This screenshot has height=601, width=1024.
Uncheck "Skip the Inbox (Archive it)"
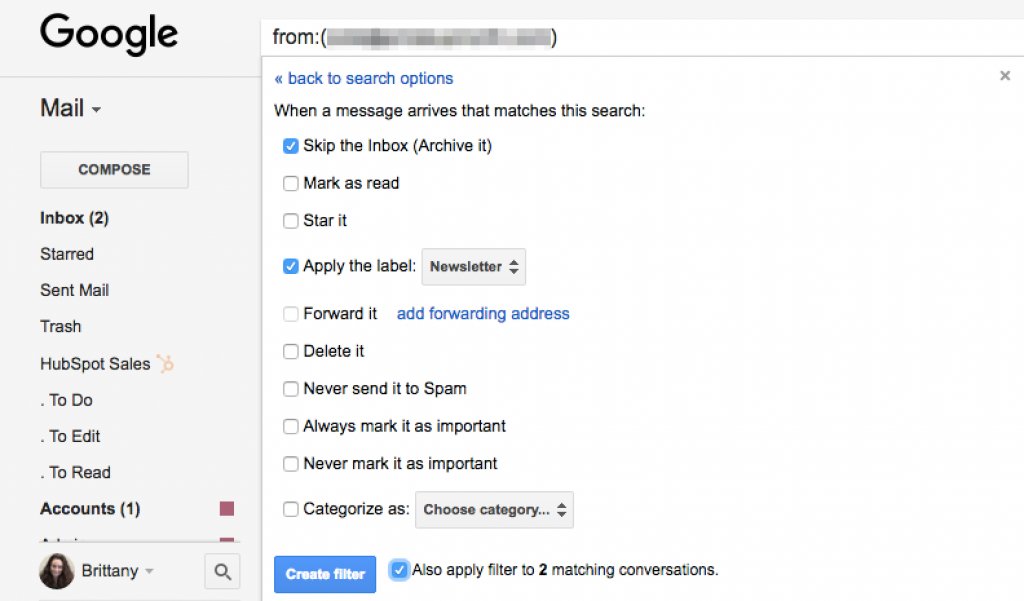(290, 145)
